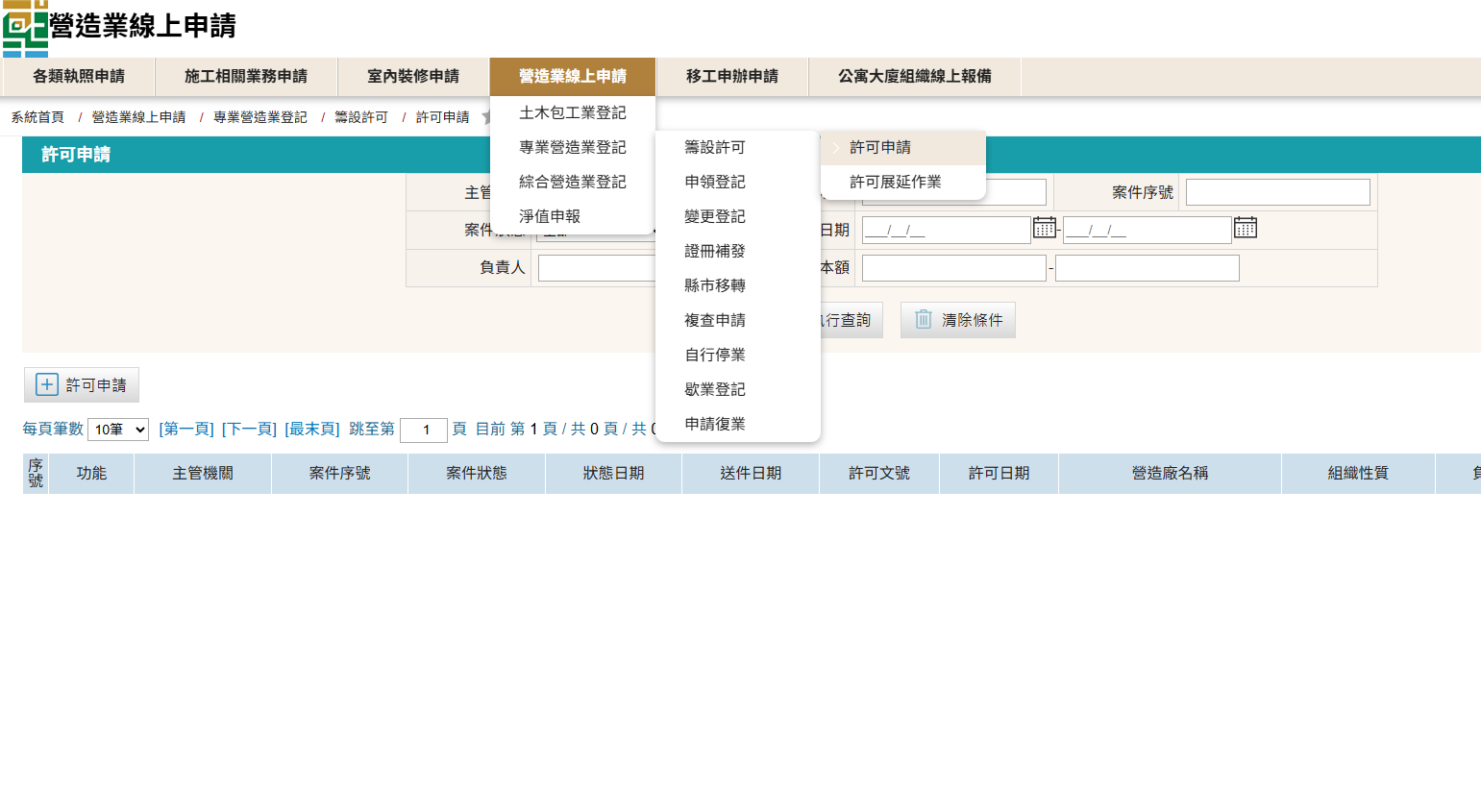Image resolution: width=1481 pixels, height=812 pixels.
Task: Select 變更登記 in the submenu
Action: (714, 216)
